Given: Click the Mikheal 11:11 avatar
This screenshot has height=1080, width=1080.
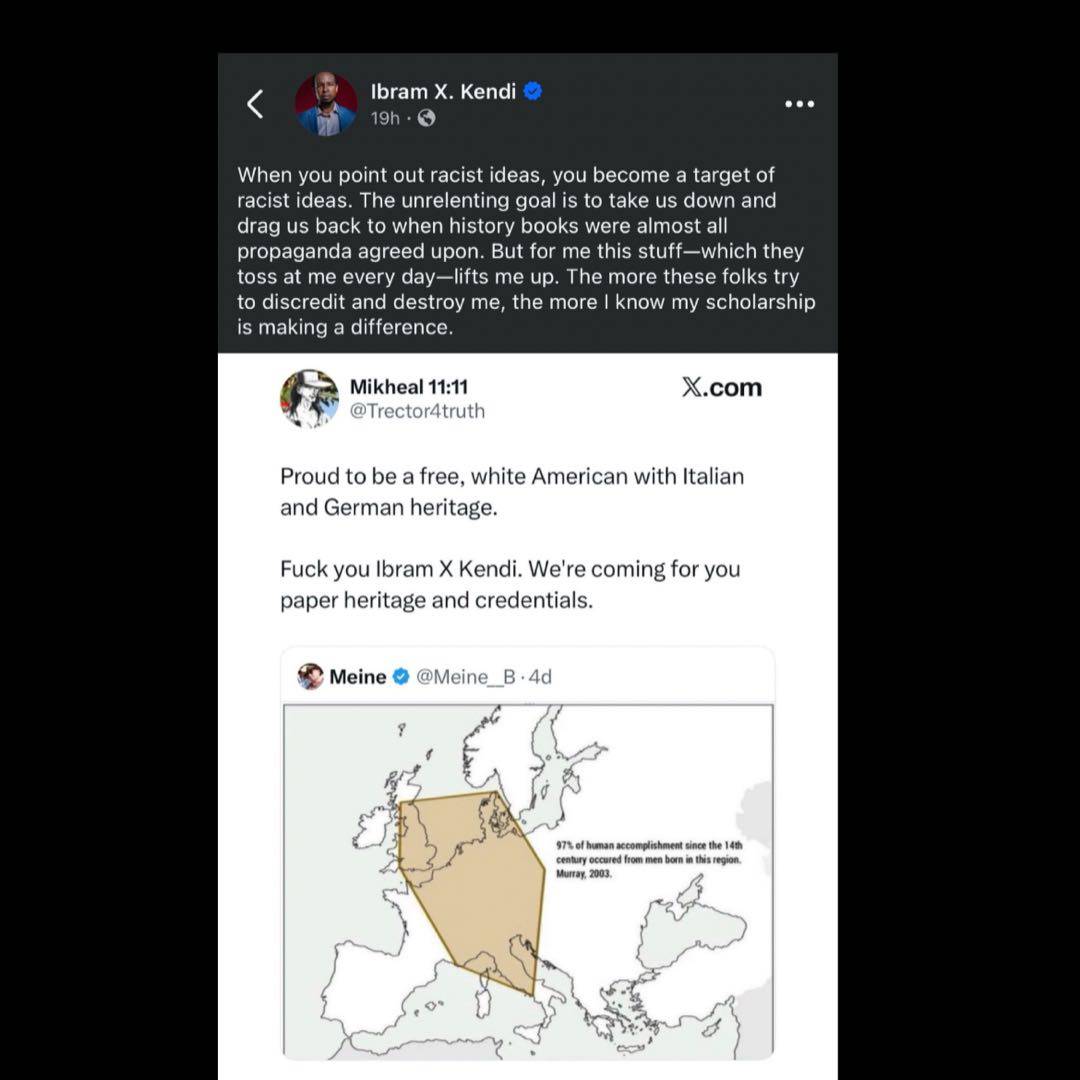Looking at the screenshot, I should [309, 399].
